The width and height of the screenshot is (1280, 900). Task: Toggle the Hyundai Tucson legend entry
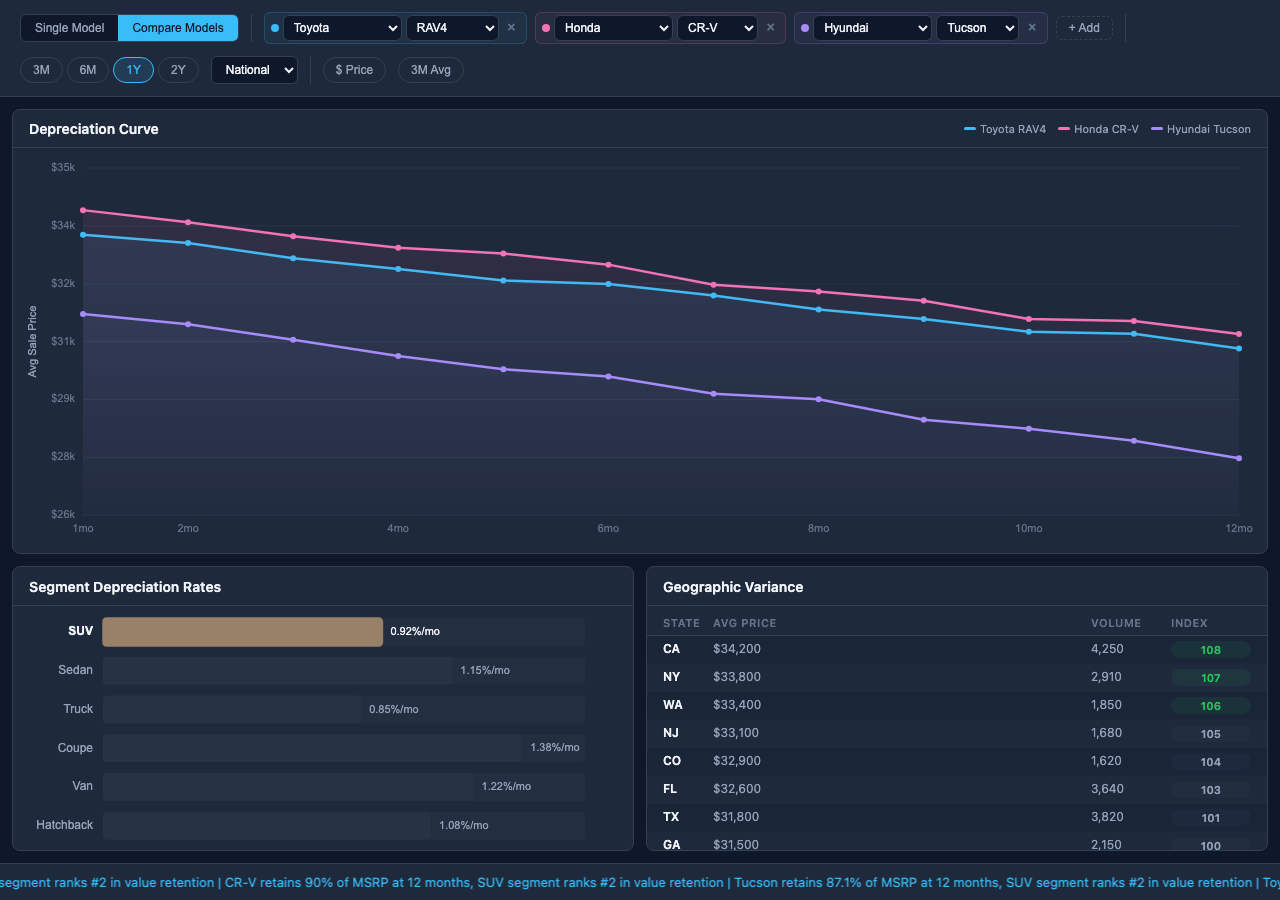pyautogui.click(x=1200, y=129)
